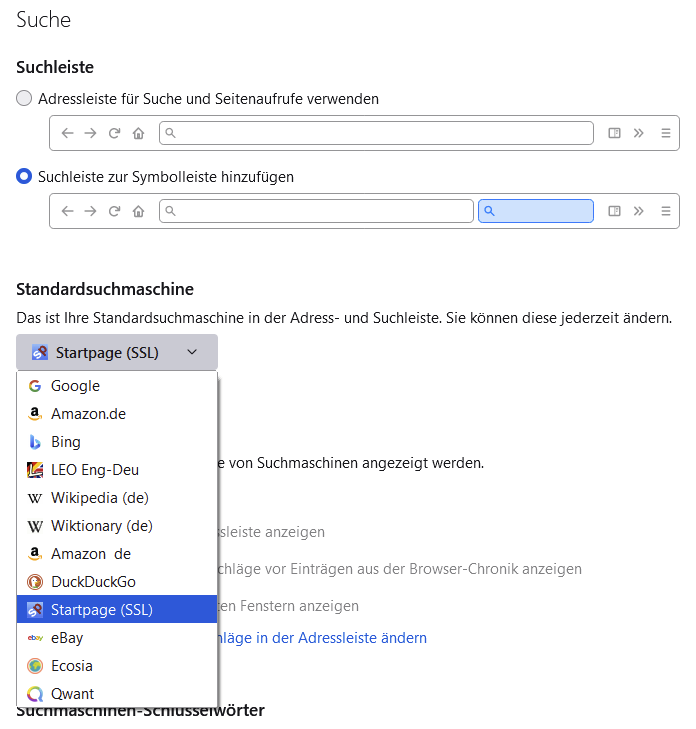The width and height of the screenshot is (696, 729).
Task: Click the DuckDuckGo icon in list
Action: coord(35,582)
